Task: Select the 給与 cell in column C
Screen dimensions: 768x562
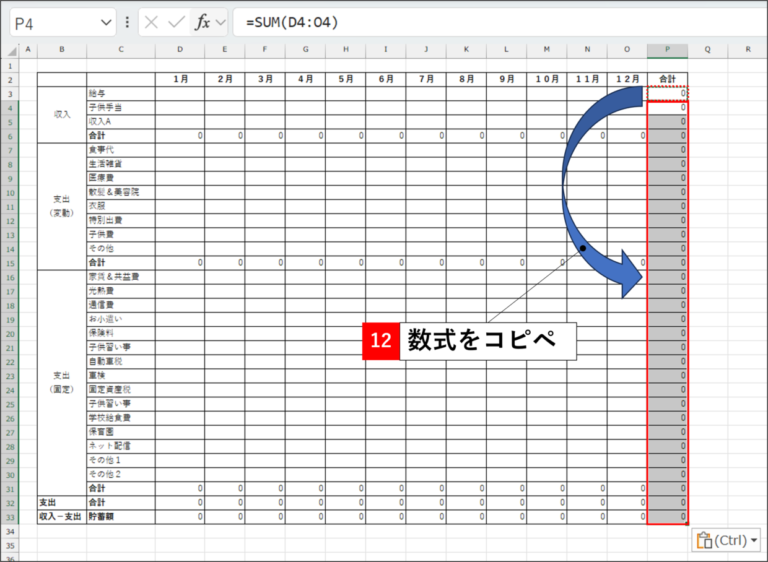Action: (120, 93)
